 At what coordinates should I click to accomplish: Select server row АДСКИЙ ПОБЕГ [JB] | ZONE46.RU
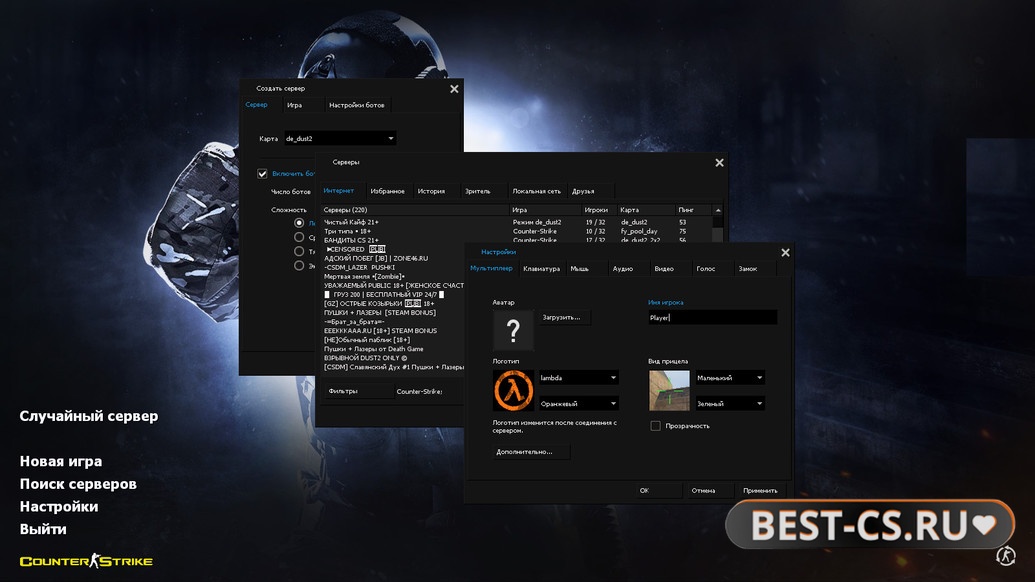coord(393,259)
